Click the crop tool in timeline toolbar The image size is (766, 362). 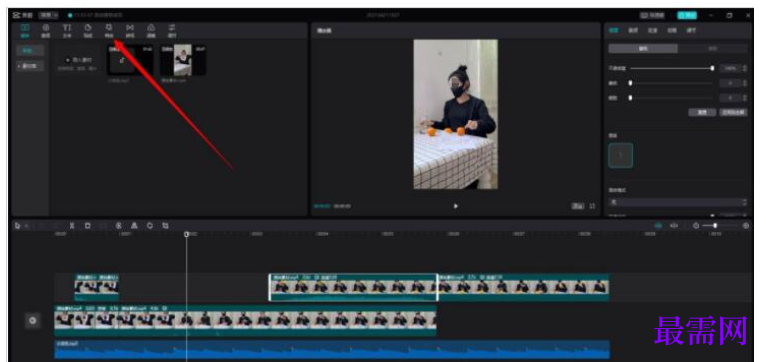coord(165,226)
